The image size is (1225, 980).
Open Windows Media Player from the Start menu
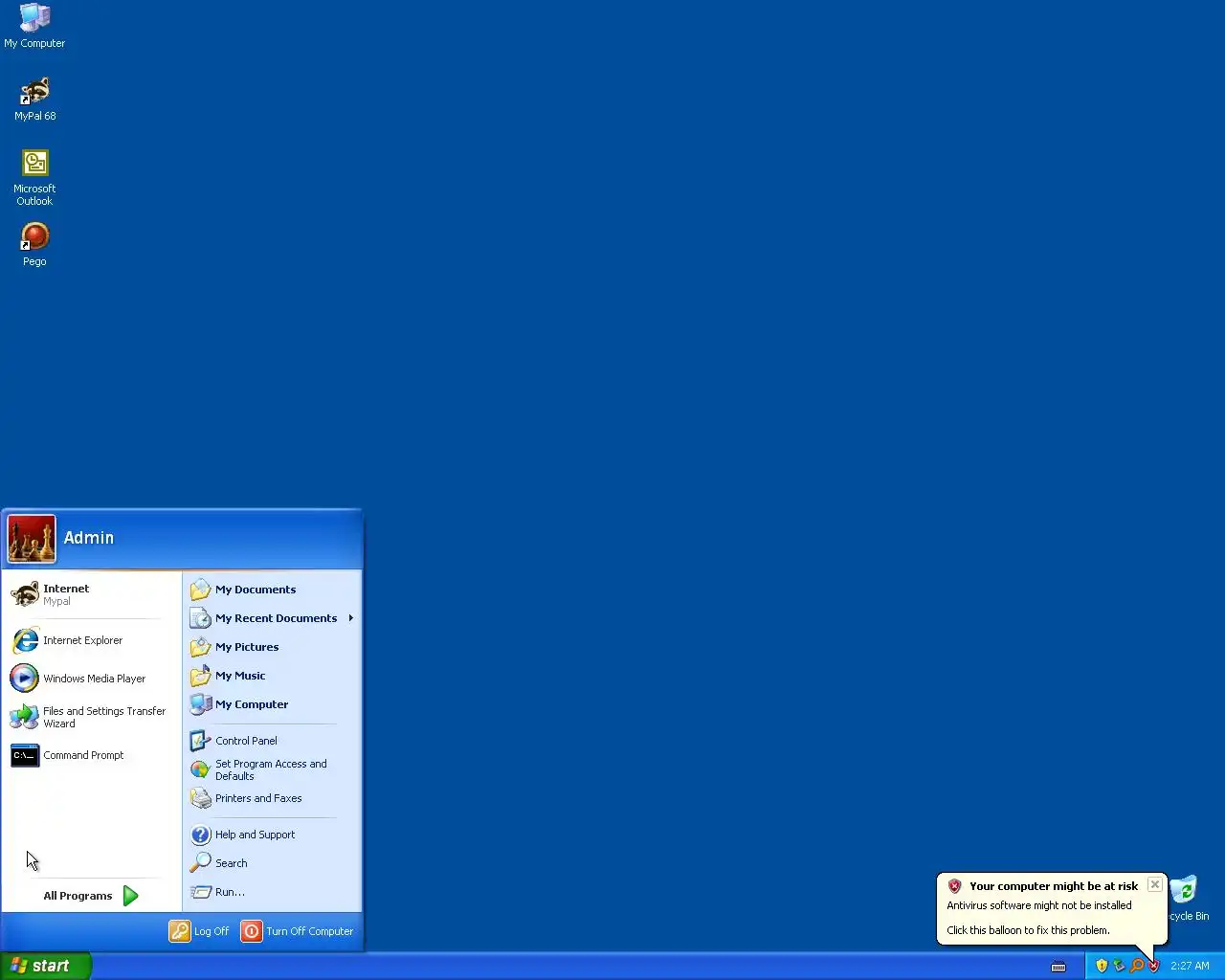tap(92, 679)
